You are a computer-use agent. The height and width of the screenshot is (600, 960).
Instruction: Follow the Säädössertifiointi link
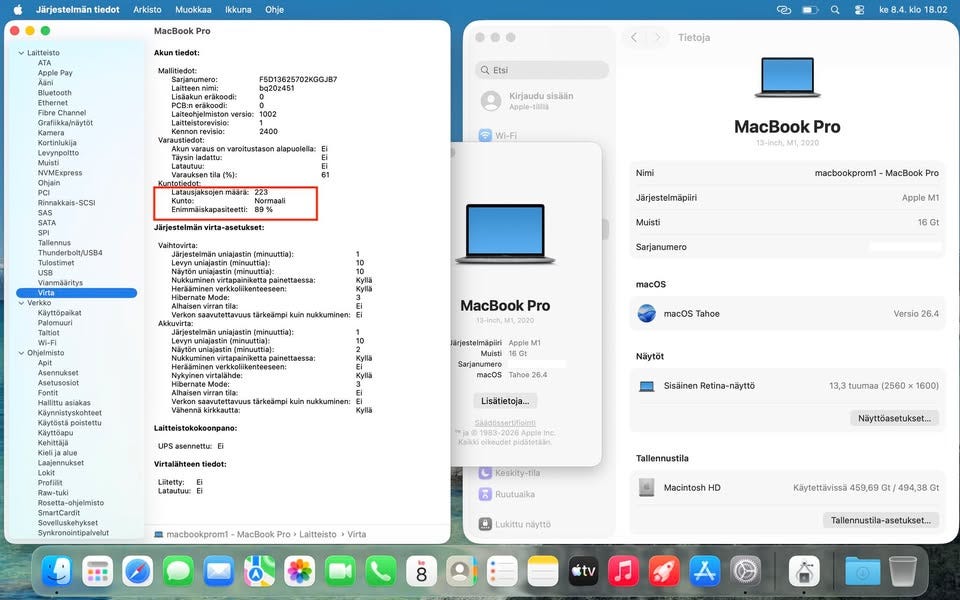(x=505, y=423)
